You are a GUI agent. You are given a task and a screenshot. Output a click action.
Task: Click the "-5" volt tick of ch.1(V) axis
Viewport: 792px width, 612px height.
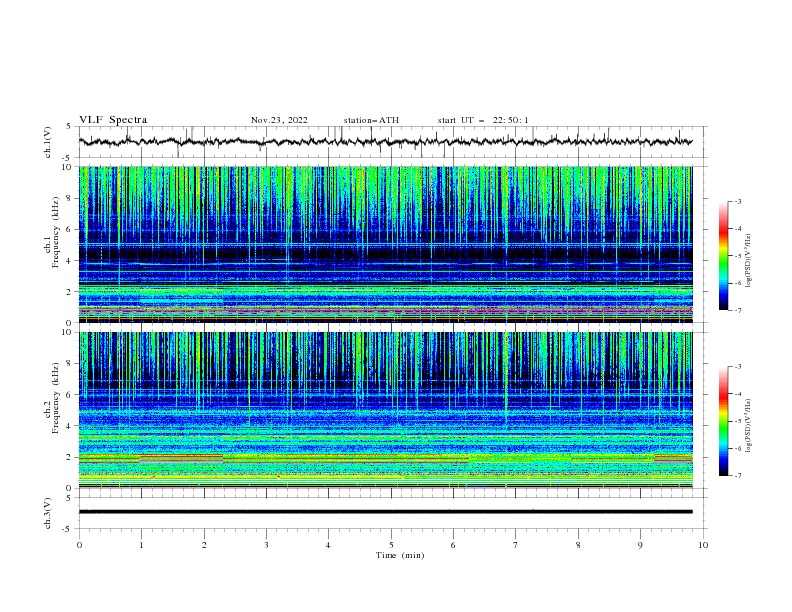[68, 158]
